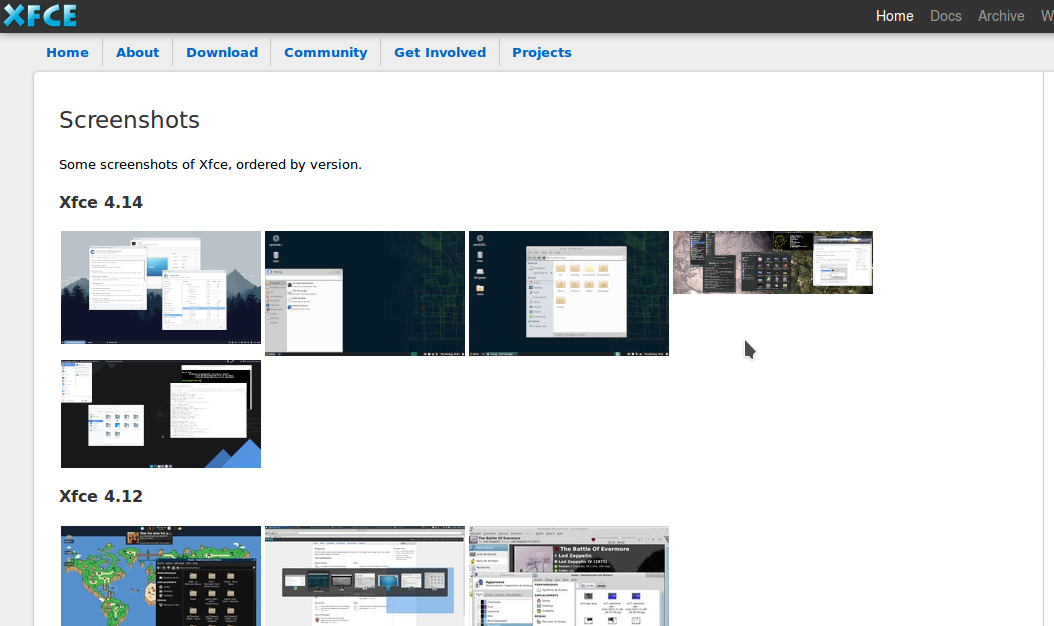Open the Archive link in the top bar

(1000, 16)
